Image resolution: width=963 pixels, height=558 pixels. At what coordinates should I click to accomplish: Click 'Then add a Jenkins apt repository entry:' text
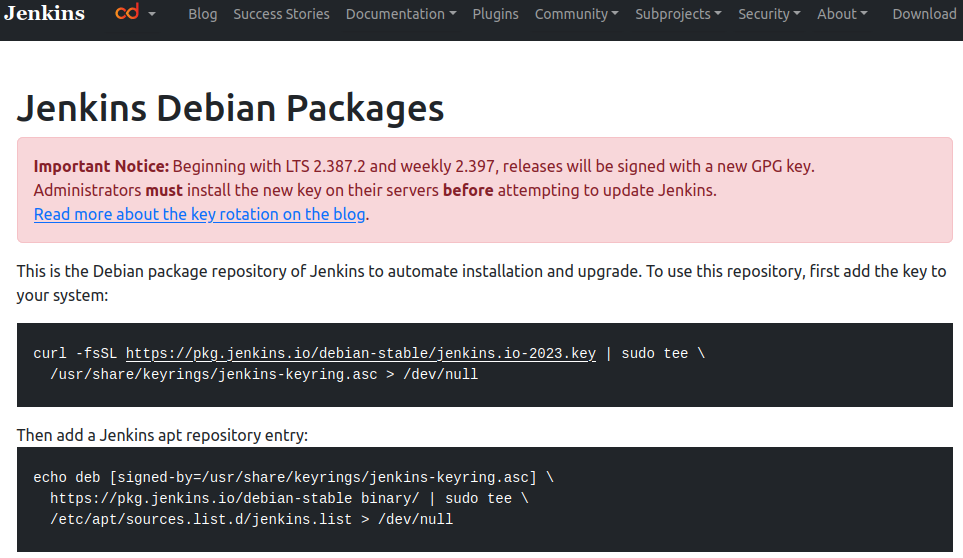[162, 435]
